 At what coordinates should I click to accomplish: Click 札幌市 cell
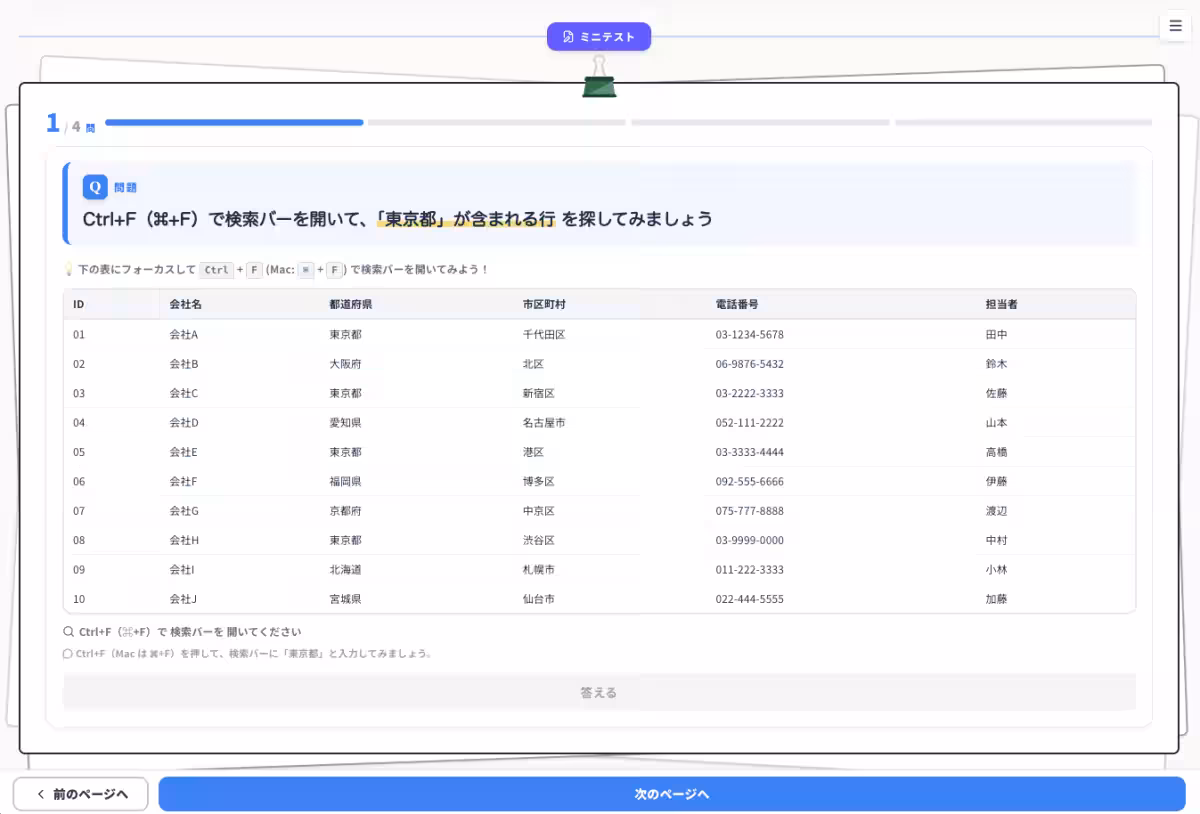click(539, 570)
